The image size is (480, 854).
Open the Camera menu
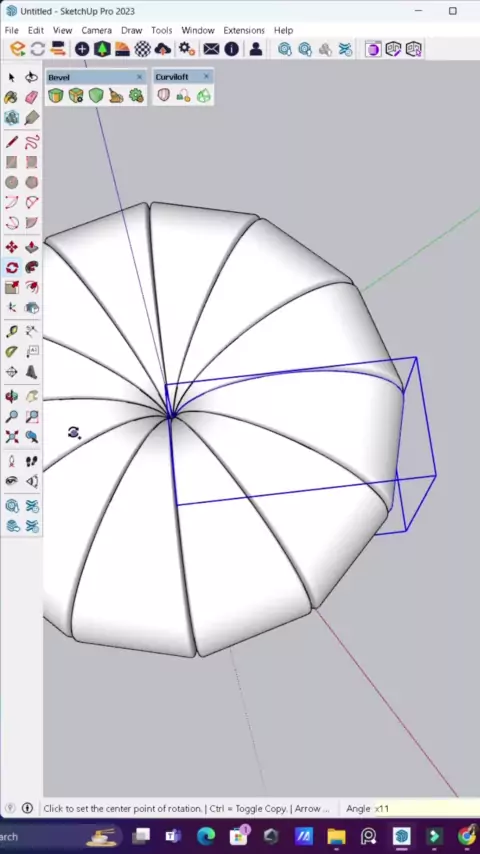click(96, 30)
